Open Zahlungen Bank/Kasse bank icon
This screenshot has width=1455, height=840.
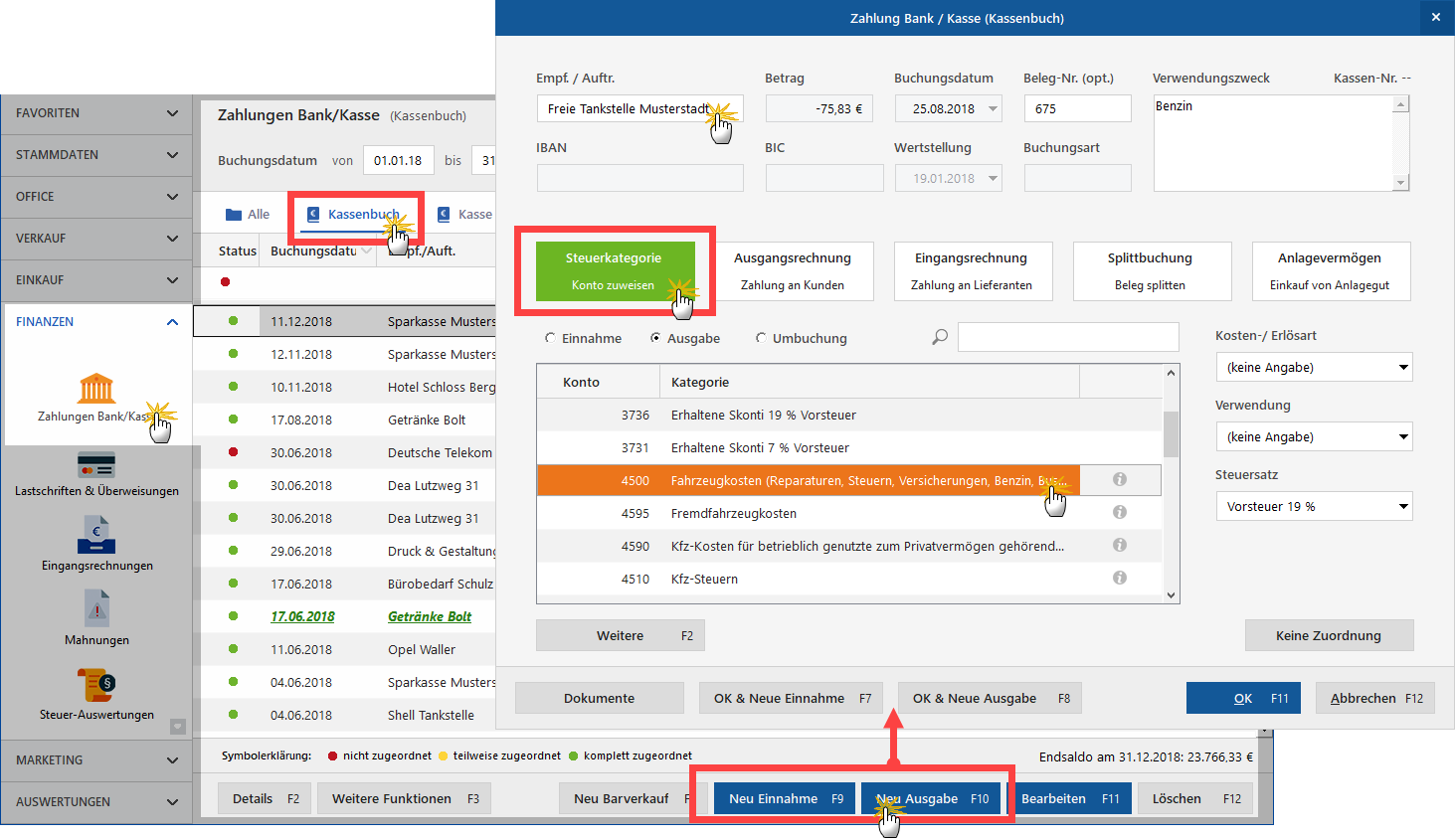(96, 389)
